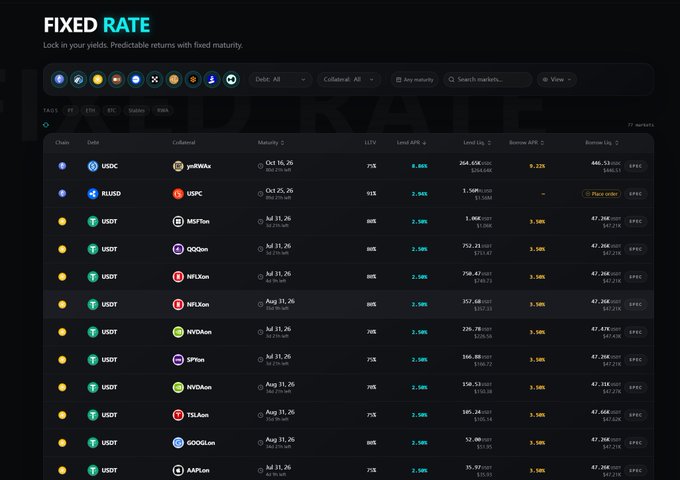
Task: Open the Debt: All dropdown
Action: coord(280,80)
